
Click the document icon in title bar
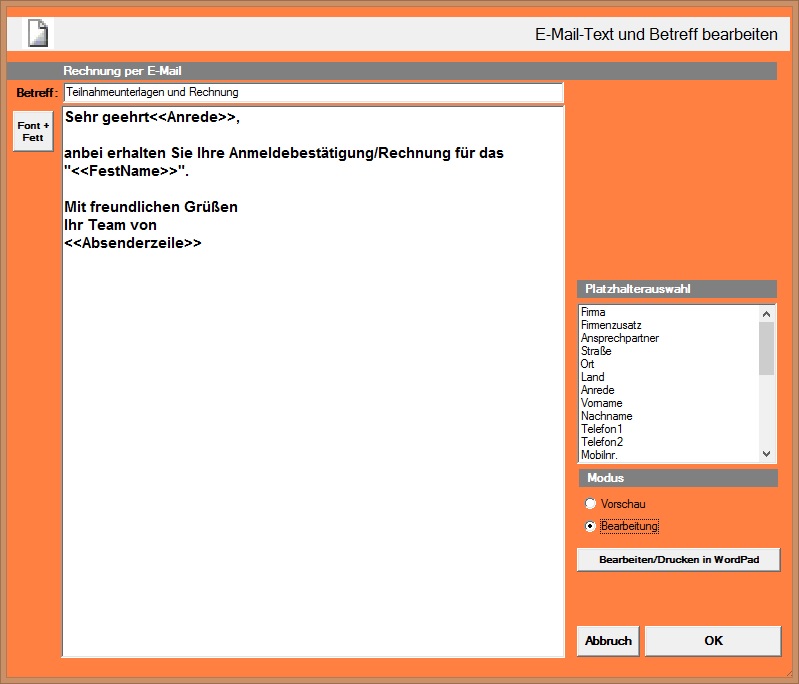[37, 33]
